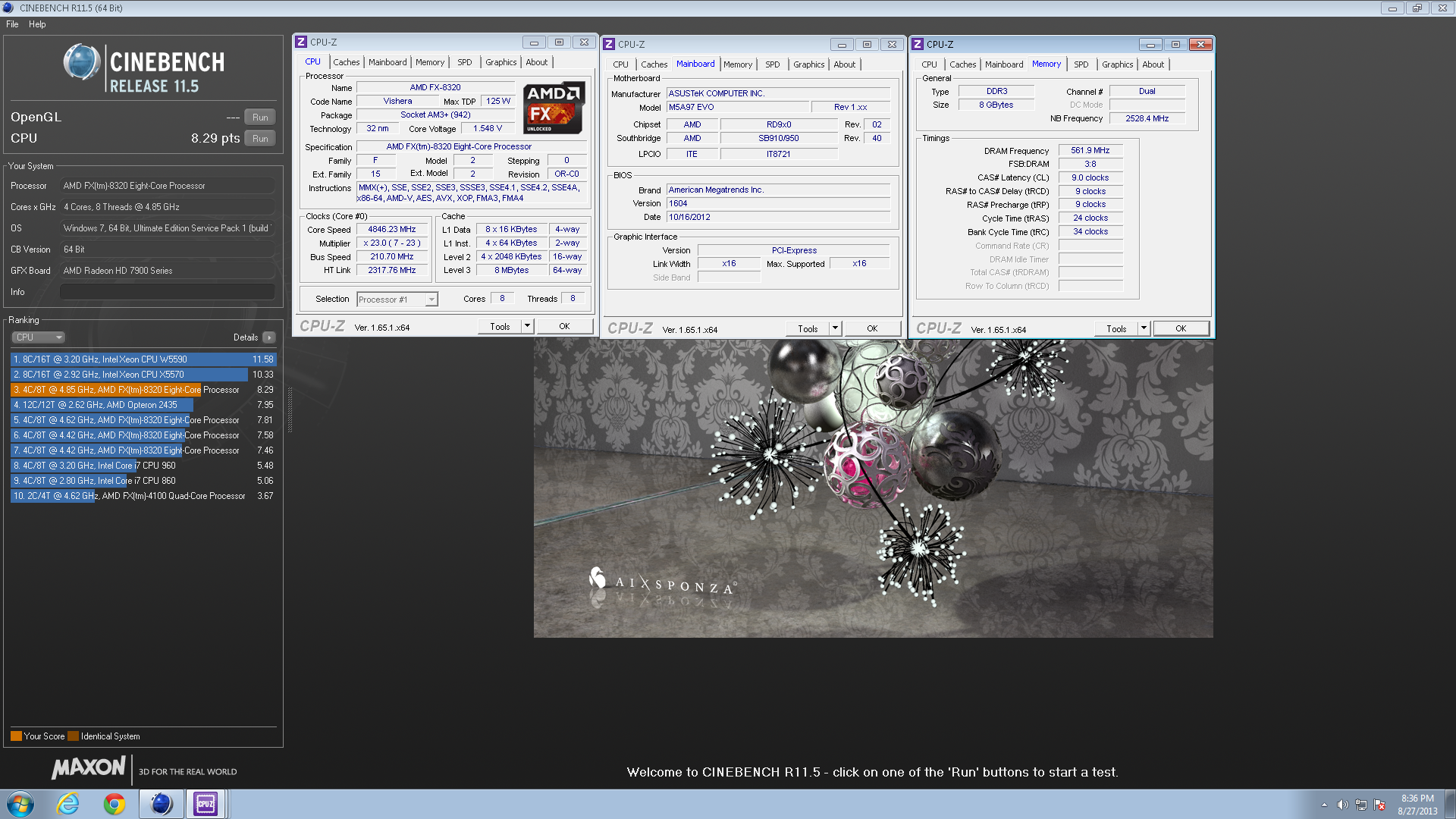Click the Info input field
The image size is (1456, 819).
[x=167, y=292]
